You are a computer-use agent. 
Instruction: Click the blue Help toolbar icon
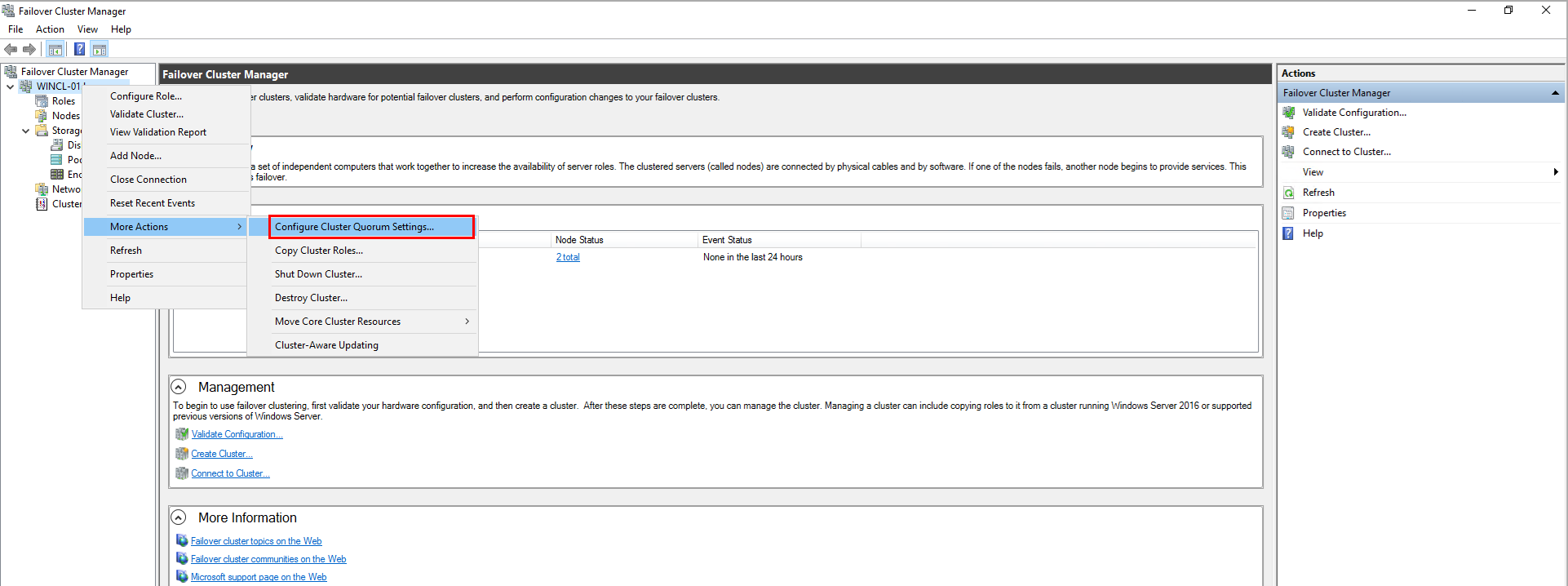pyautogui.click(x=79, y=49)
